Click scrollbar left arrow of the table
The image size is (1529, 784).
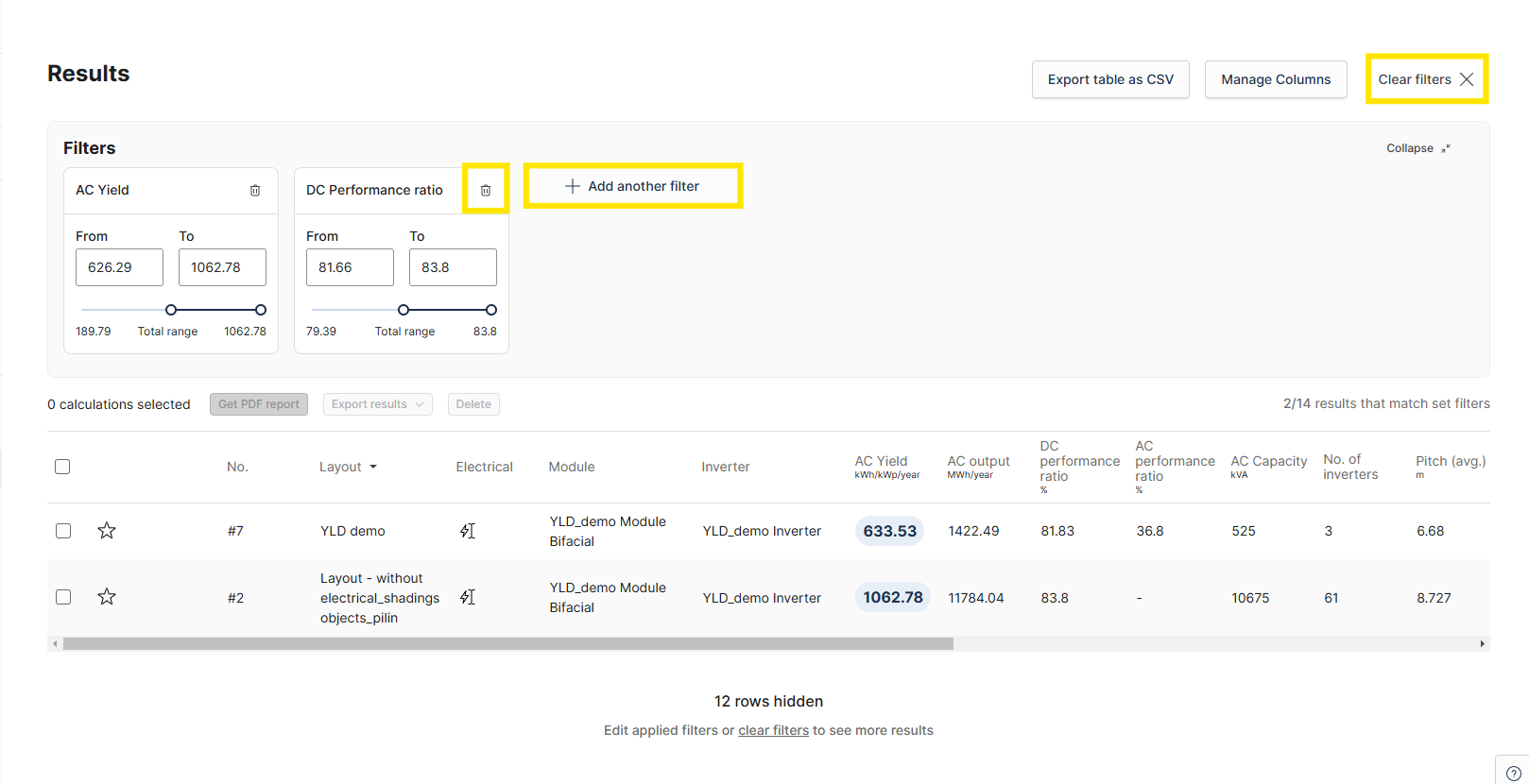(x=55, y=643)
